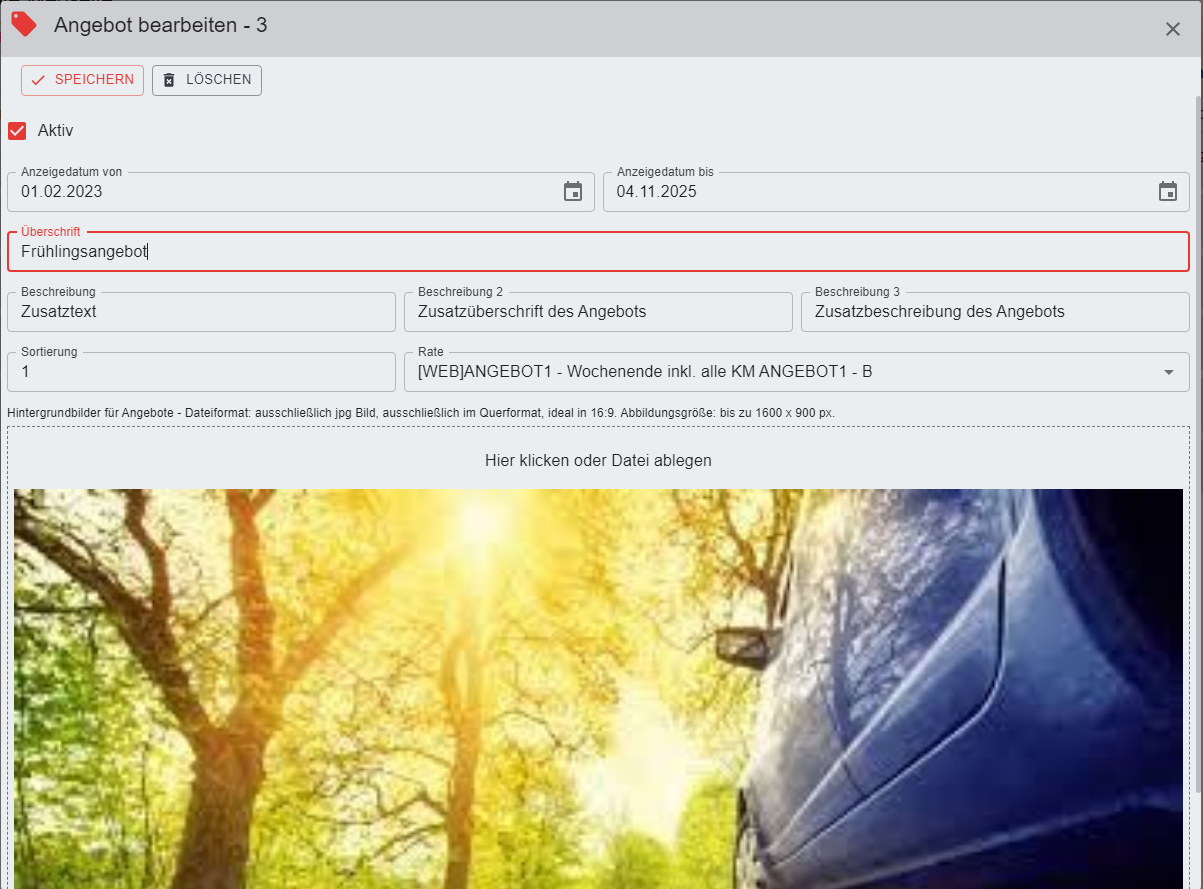This screenshot has width=1203, height=889.
Task: Click the checkmark icon inside Speichern
Action: coord(39,80)
